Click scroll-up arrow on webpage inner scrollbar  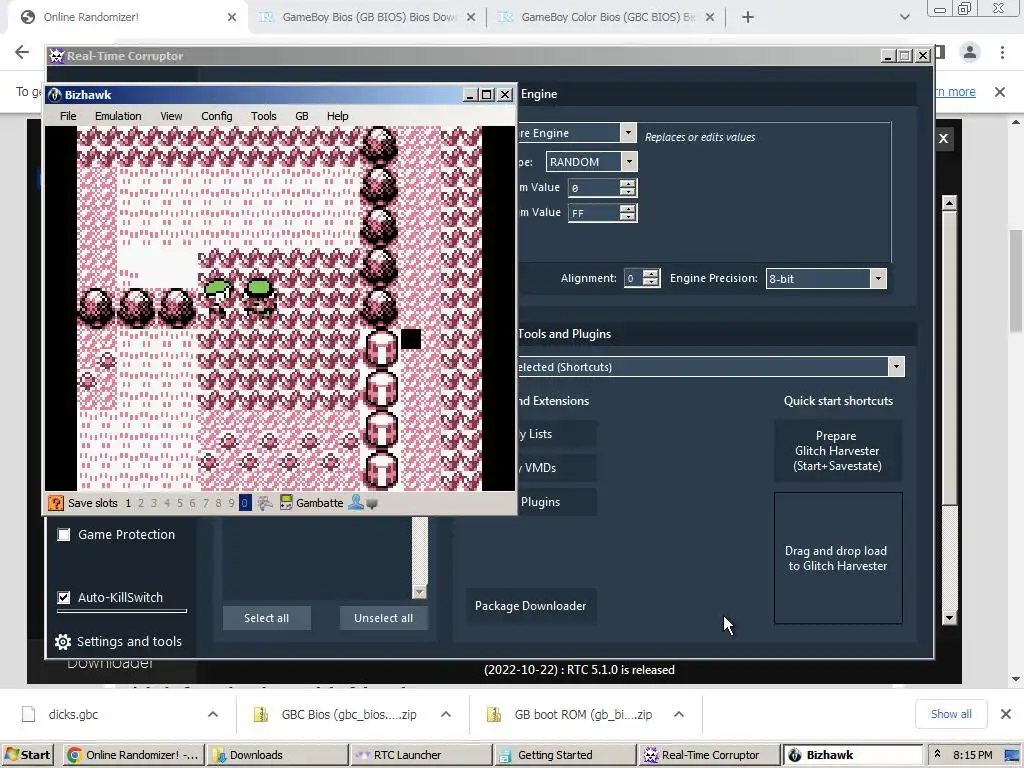[950, 203]
